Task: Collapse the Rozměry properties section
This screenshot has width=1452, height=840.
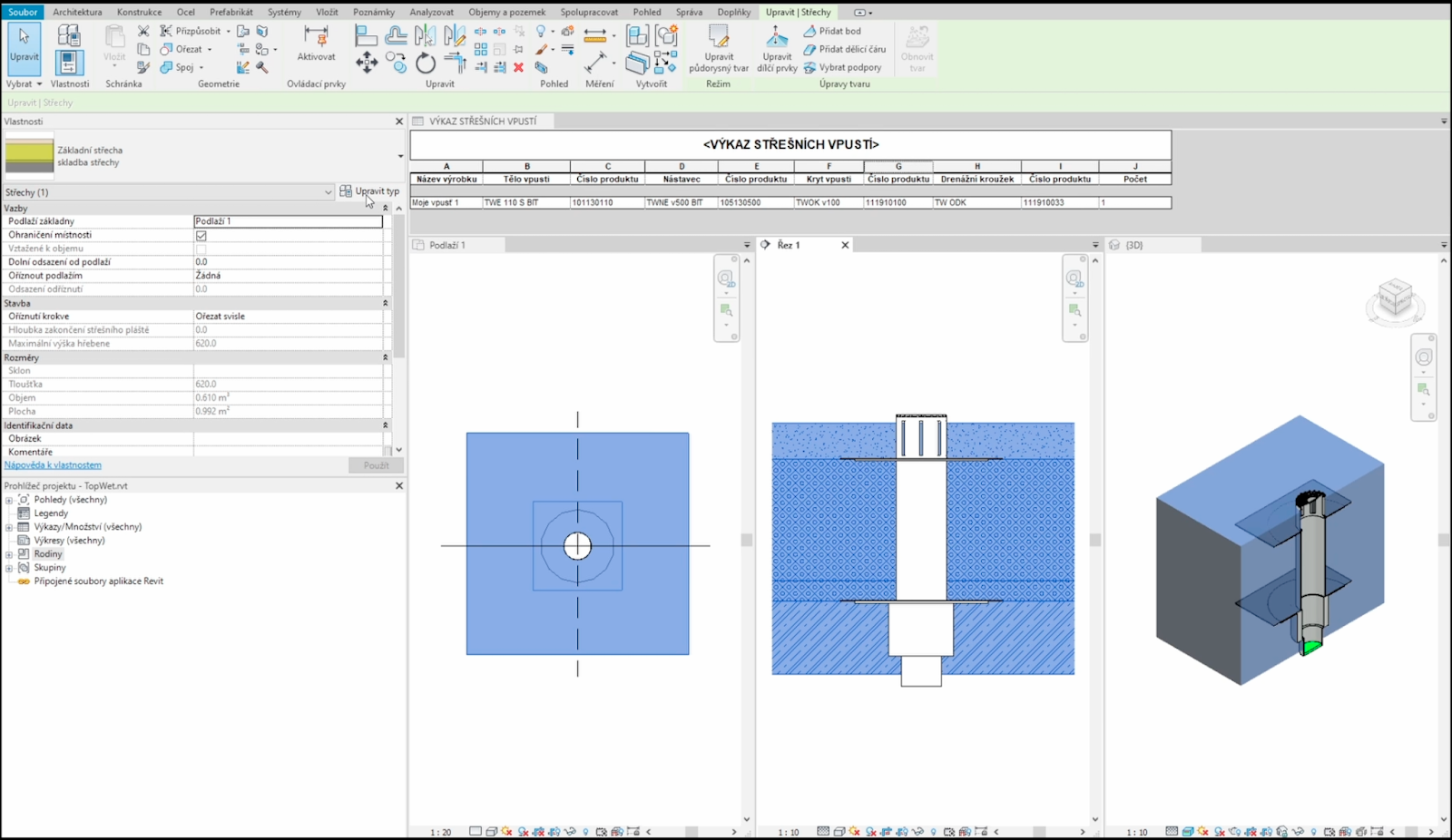Action: point(385,357)
